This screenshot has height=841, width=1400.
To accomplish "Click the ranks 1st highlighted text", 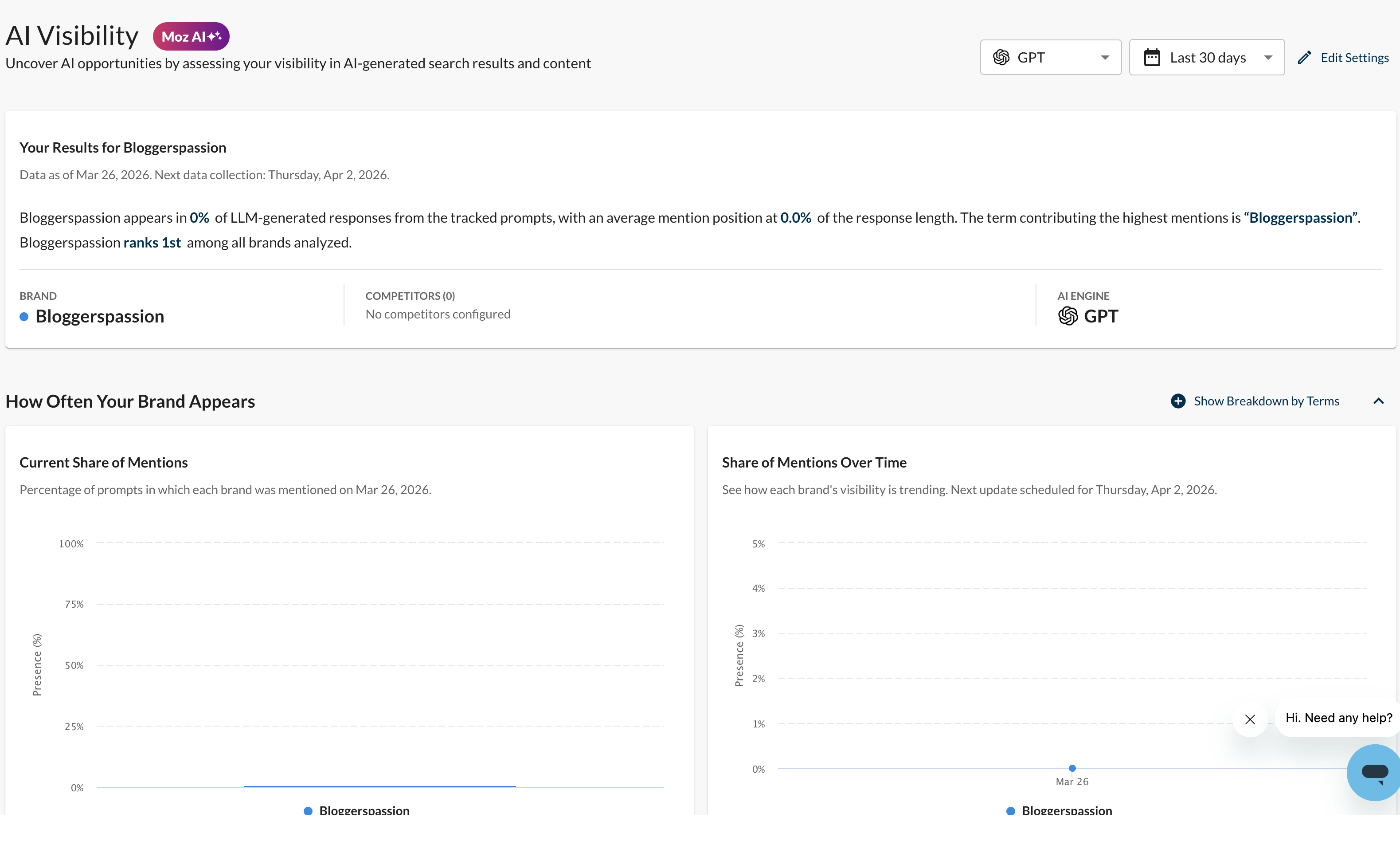I will click(x=153, y=243).
